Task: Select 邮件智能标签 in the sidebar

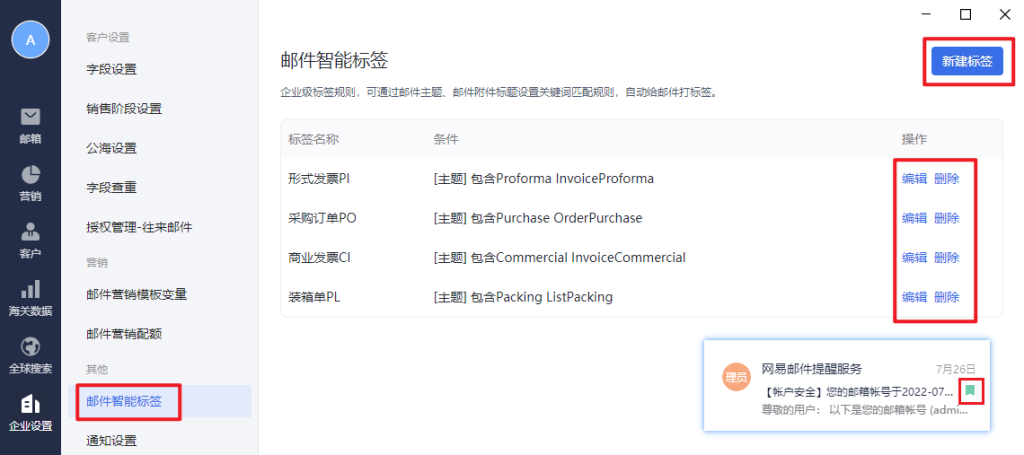Action: 124,401
